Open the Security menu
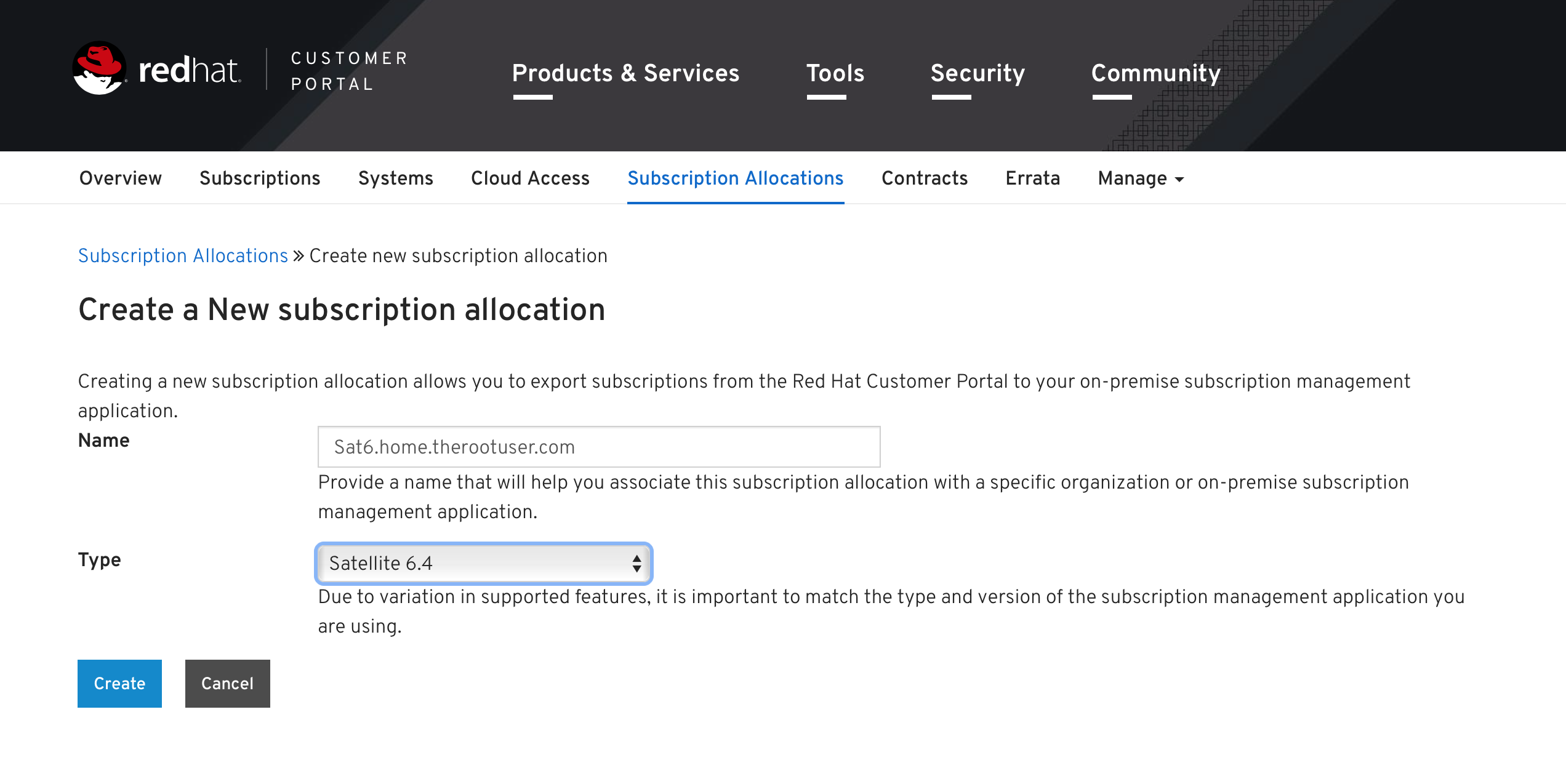1566x784 pixels. point(978,73)
